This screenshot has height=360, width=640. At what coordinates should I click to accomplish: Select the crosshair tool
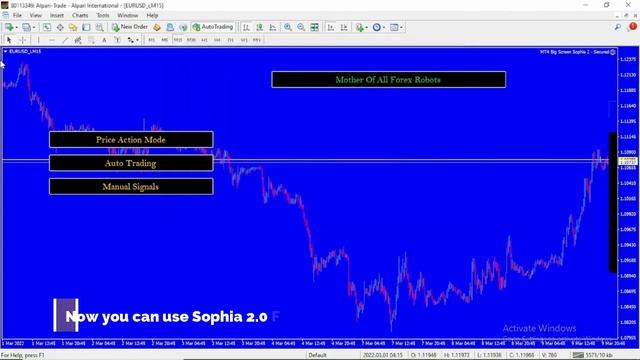[23, 40]
